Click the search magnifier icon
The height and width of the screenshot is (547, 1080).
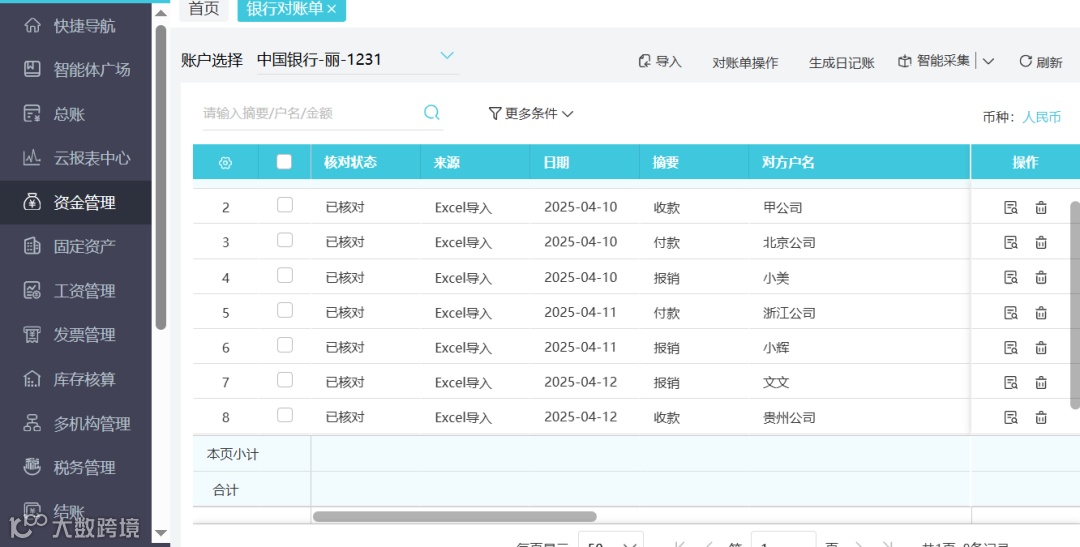click(432, 112)
